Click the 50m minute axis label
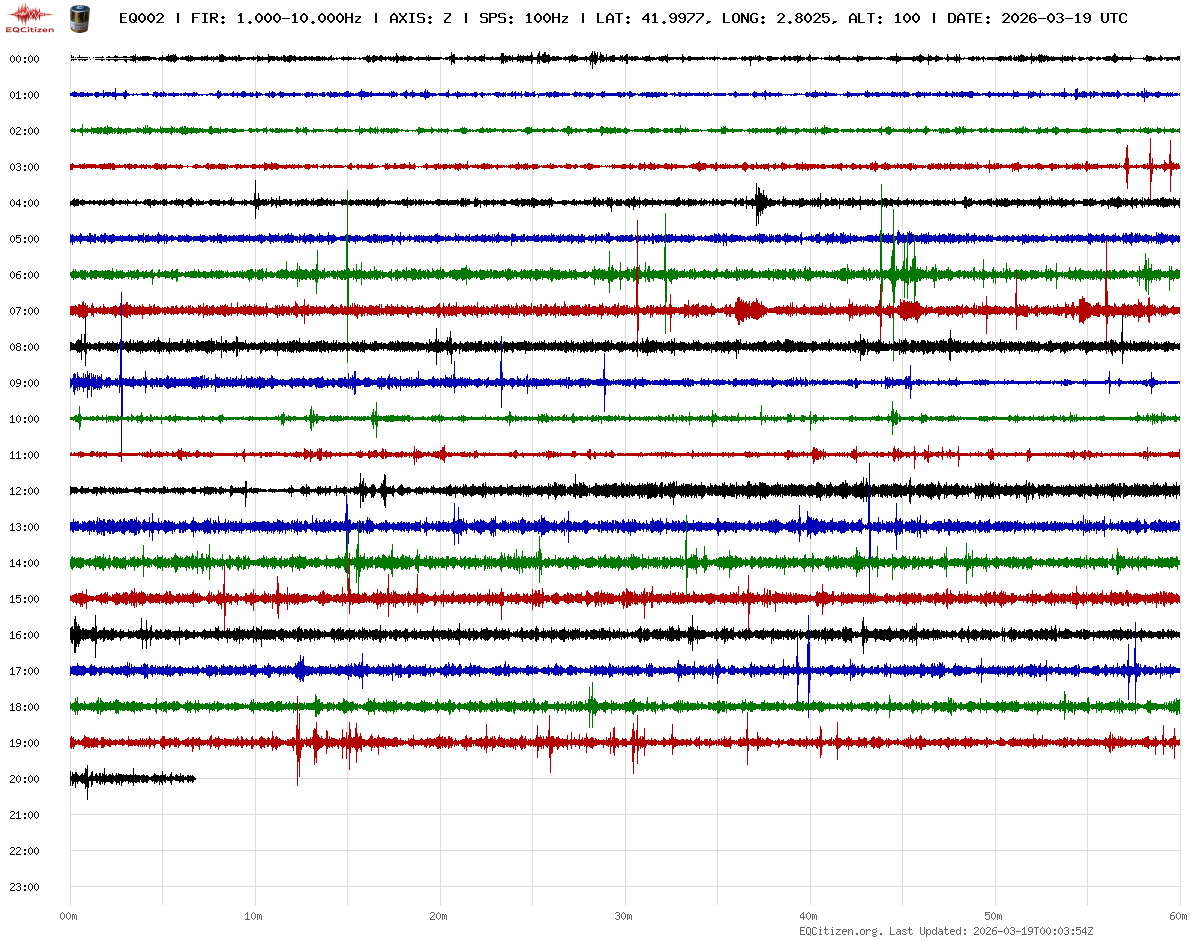This screenshot has width=1200, height=940. (994, 916)
